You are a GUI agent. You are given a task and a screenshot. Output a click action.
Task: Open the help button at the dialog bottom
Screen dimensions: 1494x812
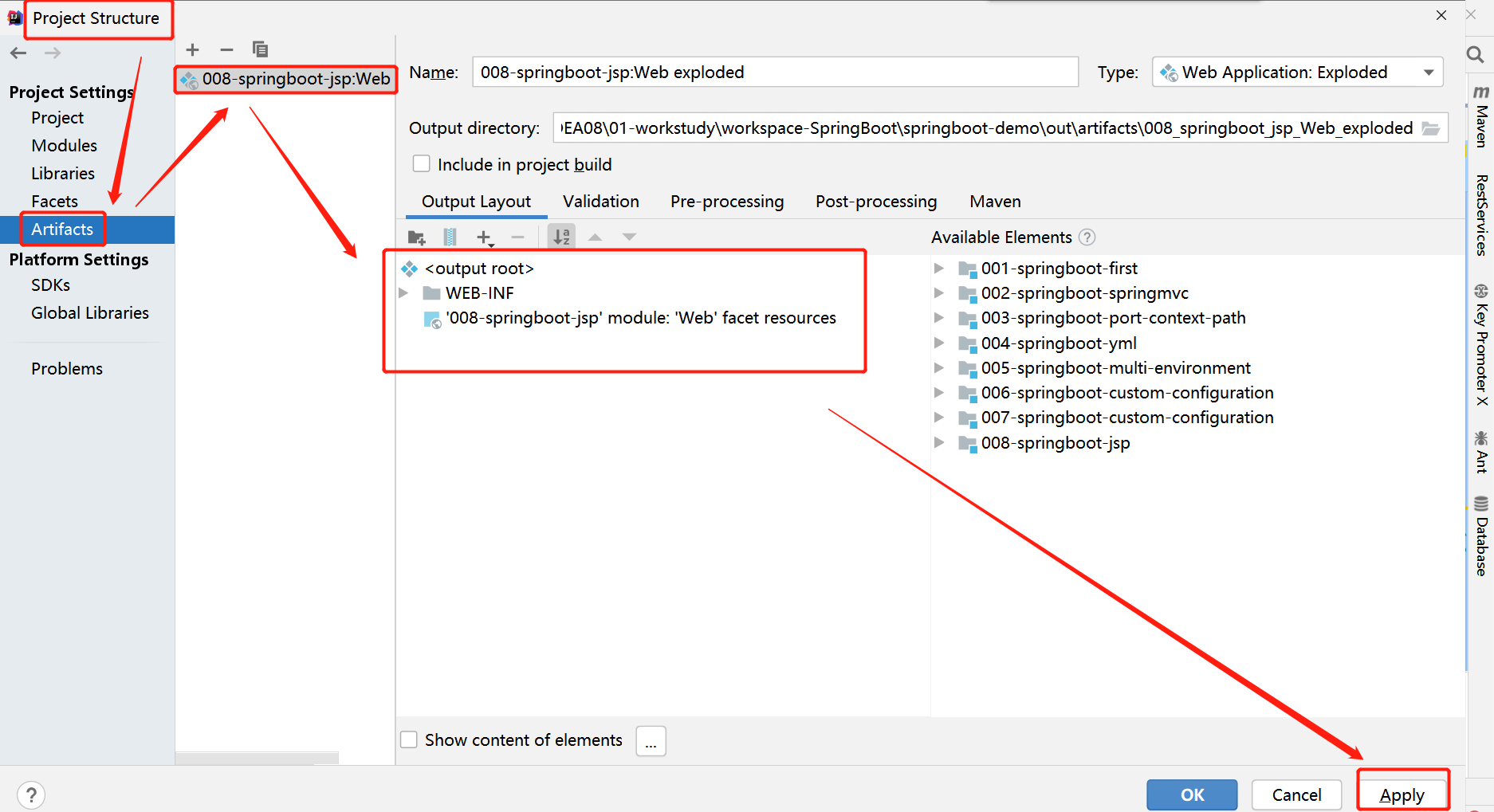31,794
